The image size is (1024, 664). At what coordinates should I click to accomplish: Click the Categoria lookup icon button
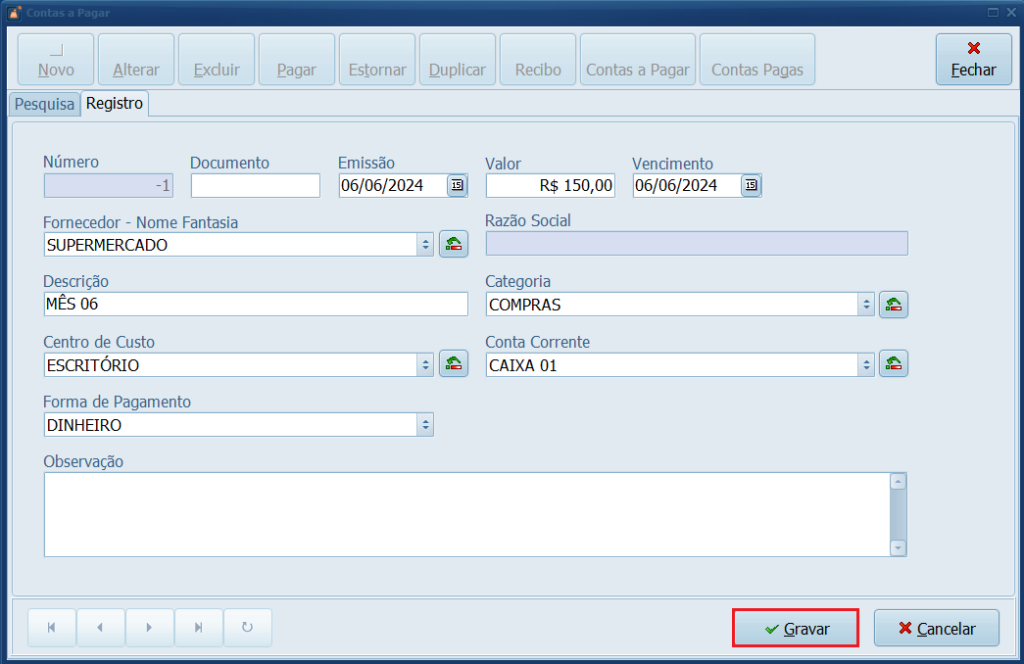tap(893, 305)
